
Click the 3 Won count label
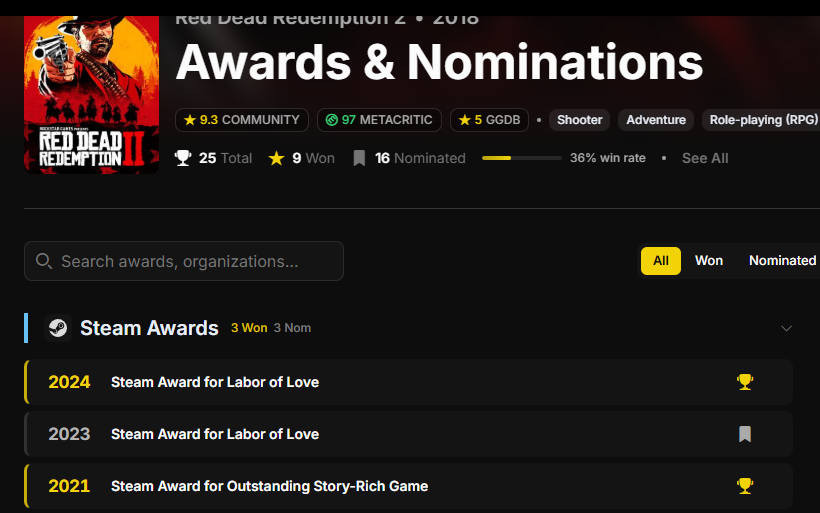pos(249,328)
